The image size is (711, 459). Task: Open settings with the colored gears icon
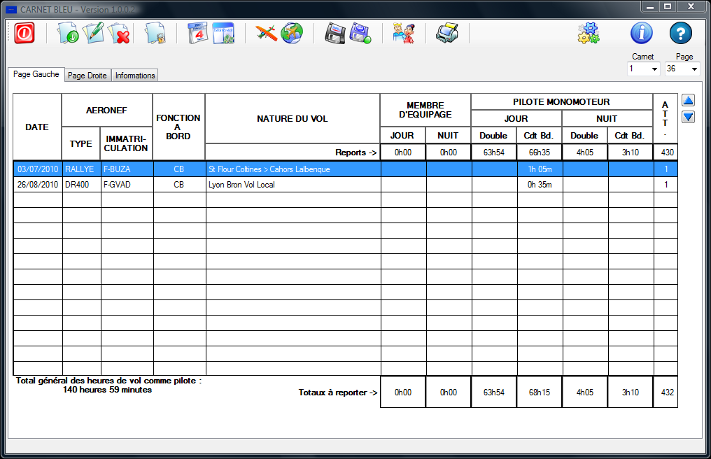click(589, 33)
